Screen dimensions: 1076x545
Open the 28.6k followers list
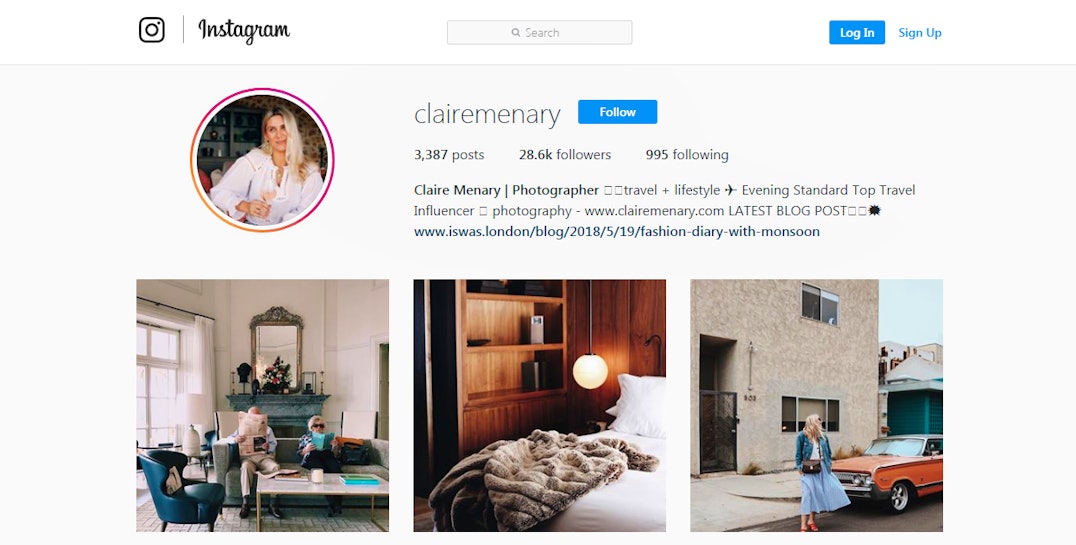click(565, 154)
